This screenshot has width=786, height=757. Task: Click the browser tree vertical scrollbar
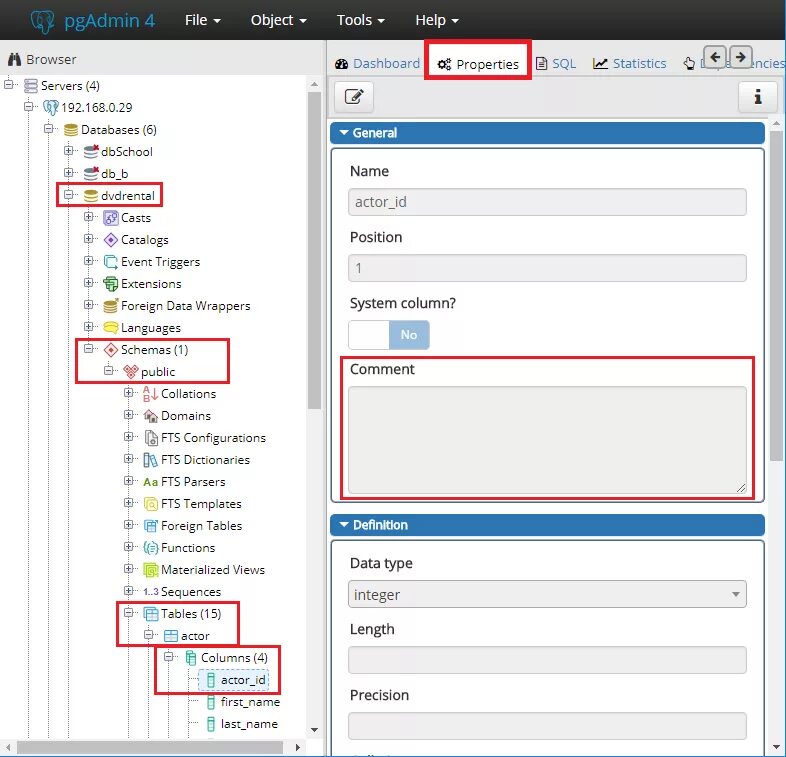314,251
